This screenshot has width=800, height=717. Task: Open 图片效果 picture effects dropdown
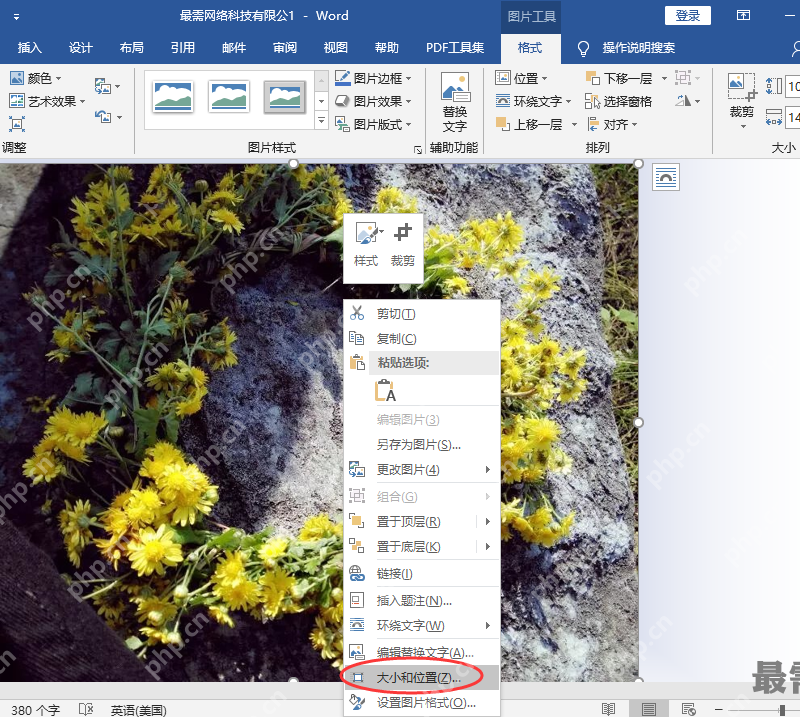373,101
